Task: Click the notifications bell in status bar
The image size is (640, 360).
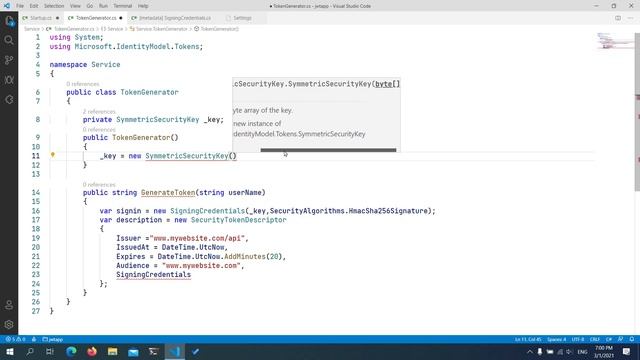Action: point(631,339)
